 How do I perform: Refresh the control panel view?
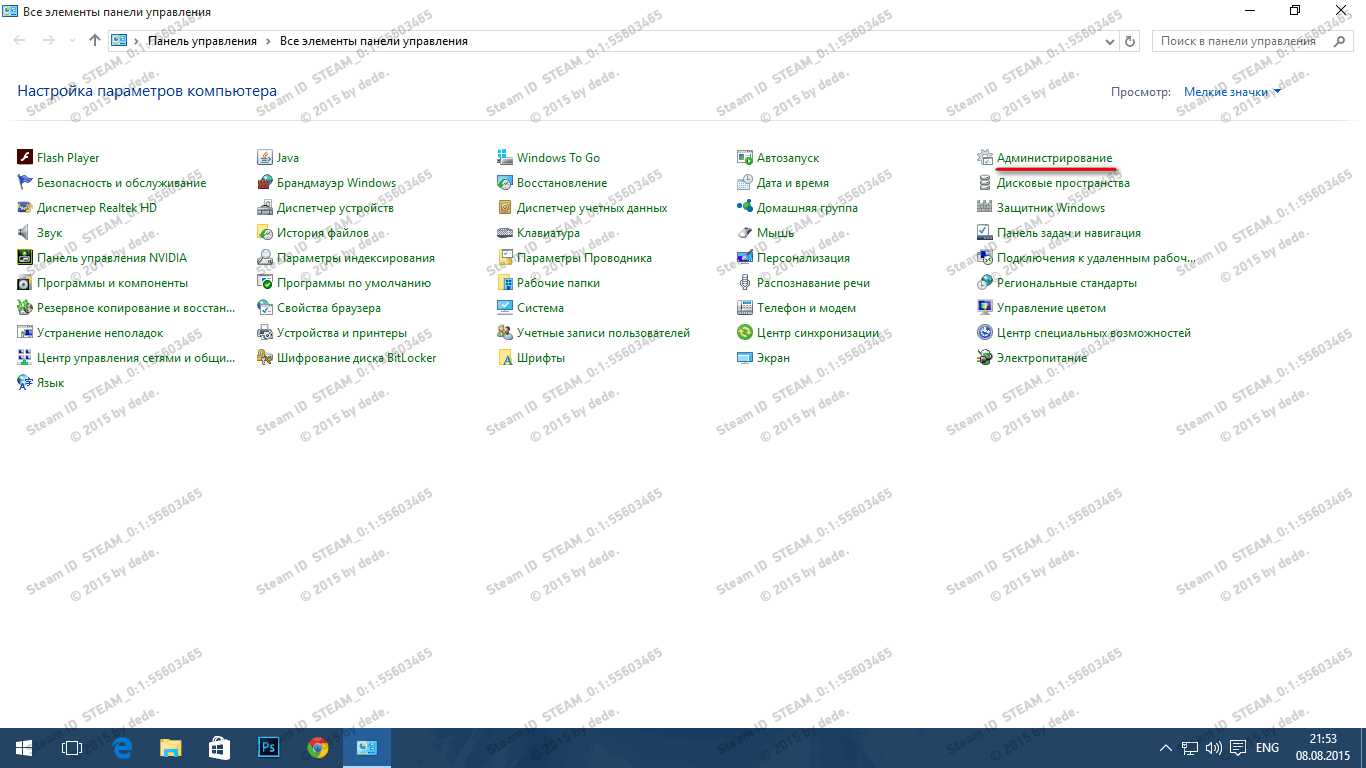click(x=1131, y=41)
